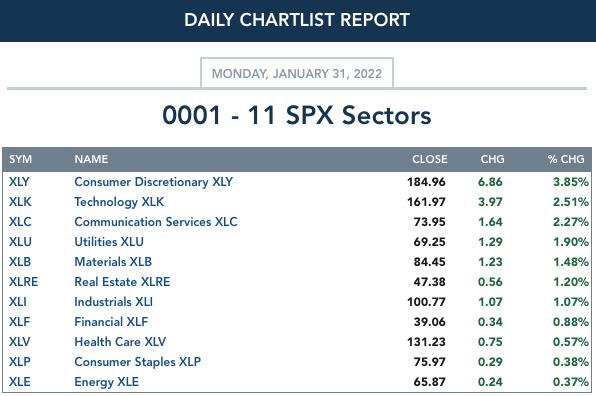Image resolution: width=596 pixels, height=396 pixels.
Task: Click the XLK symbol link
Action: pos(20,202)
